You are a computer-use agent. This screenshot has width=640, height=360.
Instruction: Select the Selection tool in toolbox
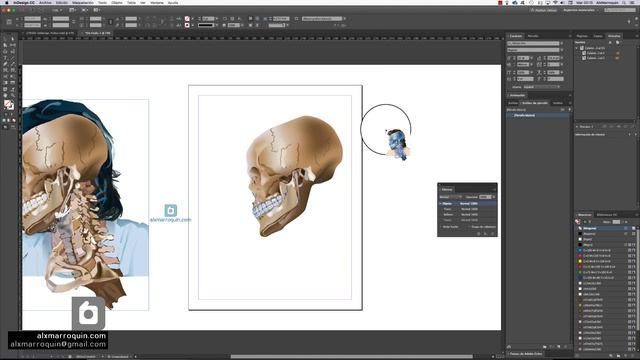tap(5, 39)
